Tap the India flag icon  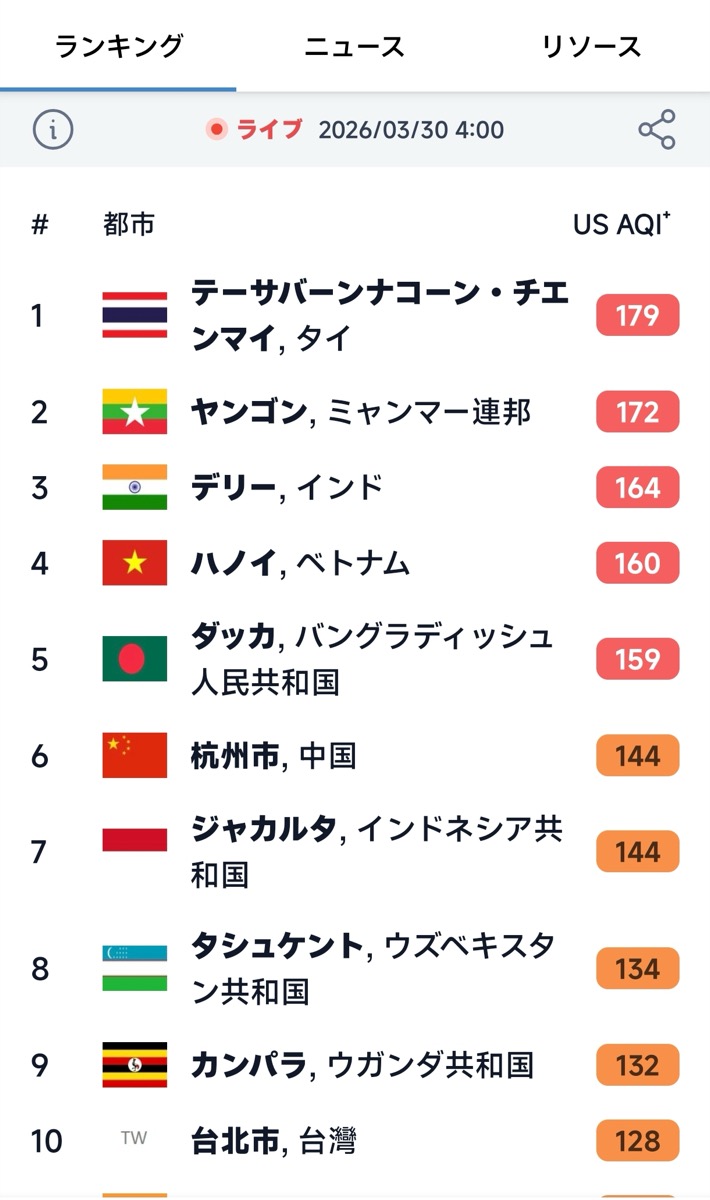point(134,488)
